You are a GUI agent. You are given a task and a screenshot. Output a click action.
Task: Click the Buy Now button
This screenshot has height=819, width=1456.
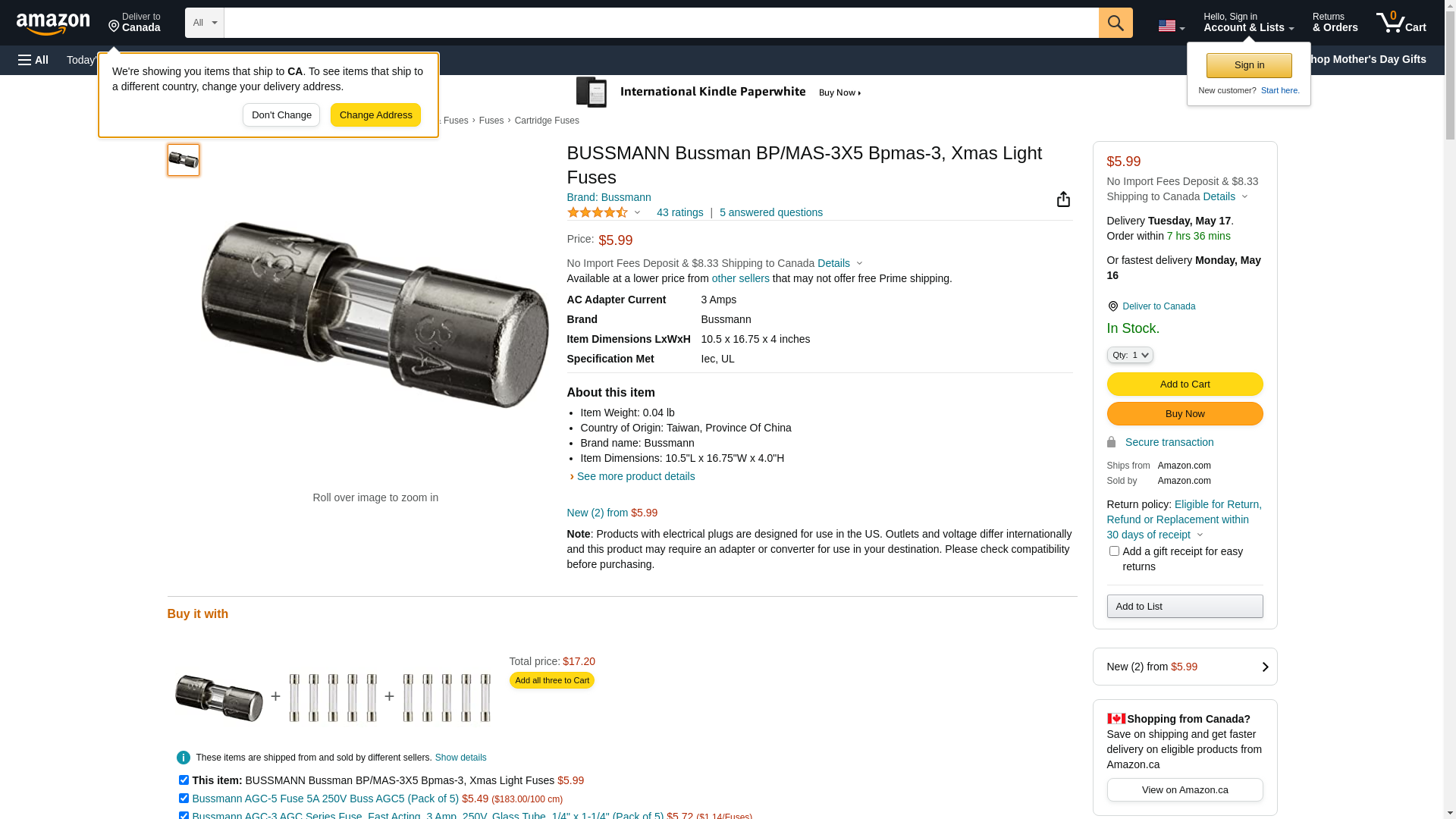1185,413
